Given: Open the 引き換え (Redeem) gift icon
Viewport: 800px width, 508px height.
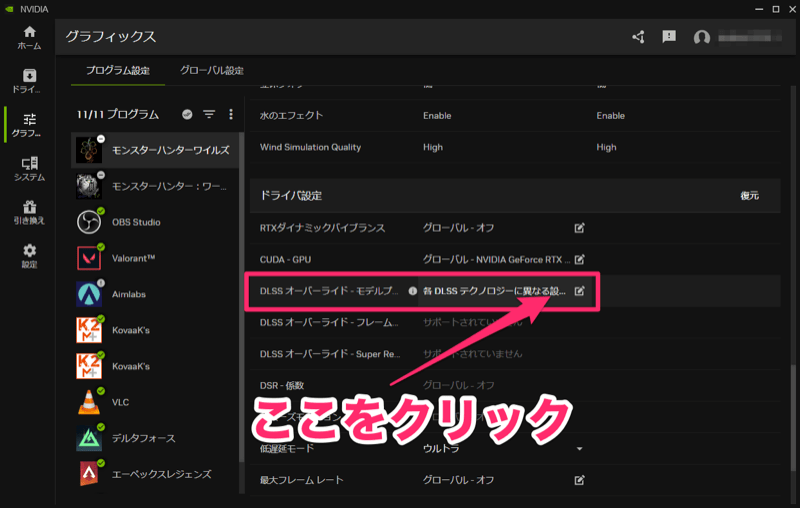Looking at the screenshot, I should [28, 210].
